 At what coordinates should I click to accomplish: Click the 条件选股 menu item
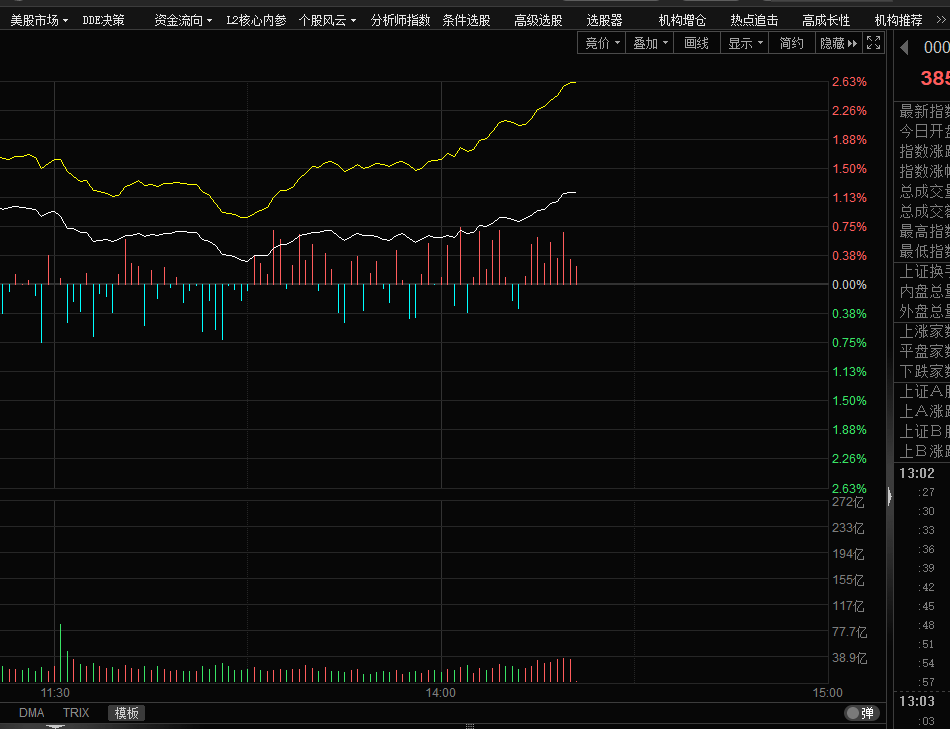[x=466, y=20]
